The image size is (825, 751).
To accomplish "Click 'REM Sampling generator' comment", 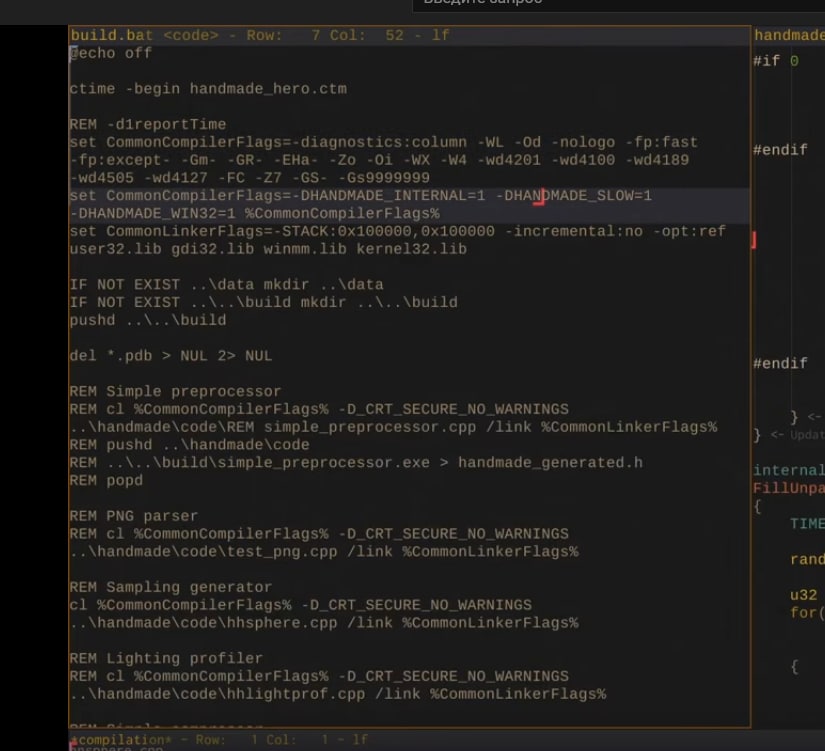I will click(x=170, y=587).
